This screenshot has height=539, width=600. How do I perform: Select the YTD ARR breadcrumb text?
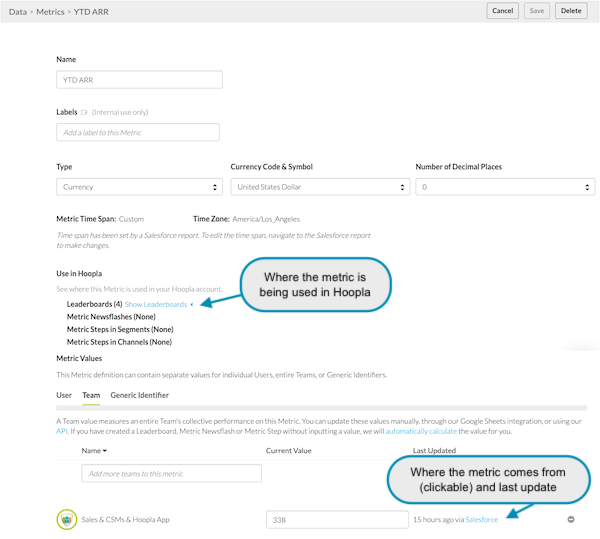click(x=91, y=12)
